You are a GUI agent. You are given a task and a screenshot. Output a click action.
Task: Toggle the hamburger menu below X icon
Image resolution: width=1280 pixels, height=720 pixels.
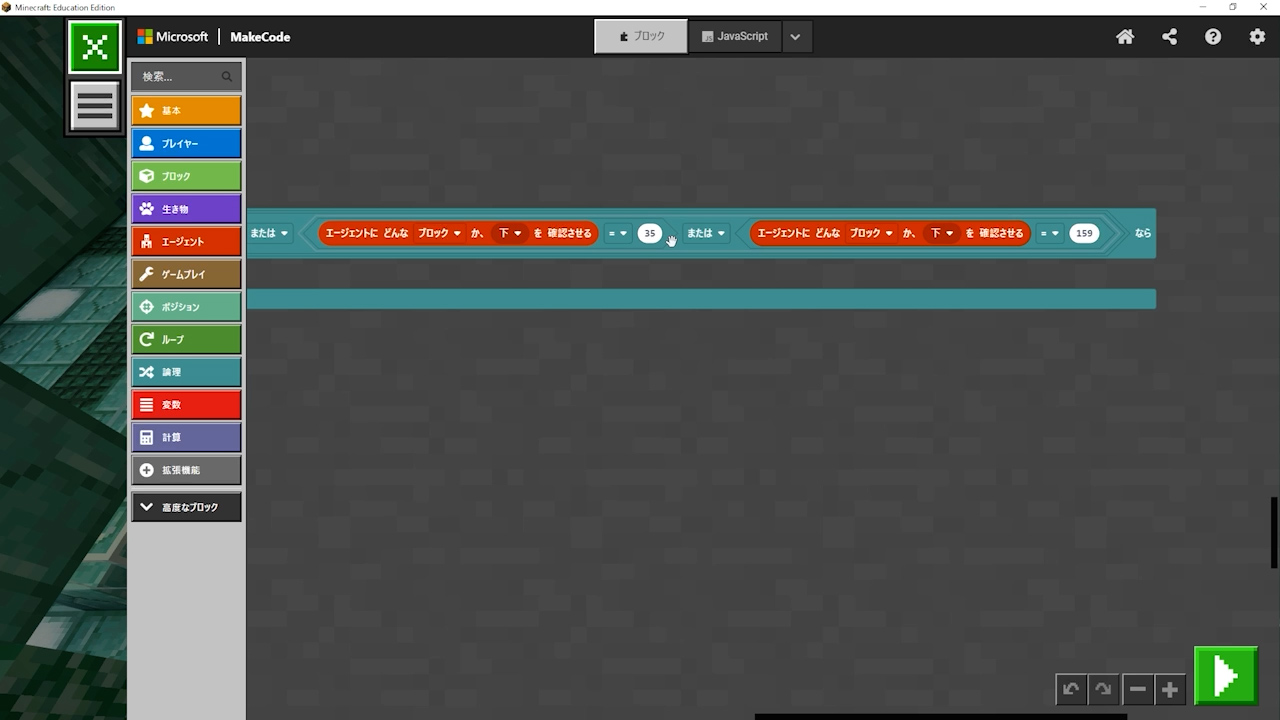pos(95,106)
